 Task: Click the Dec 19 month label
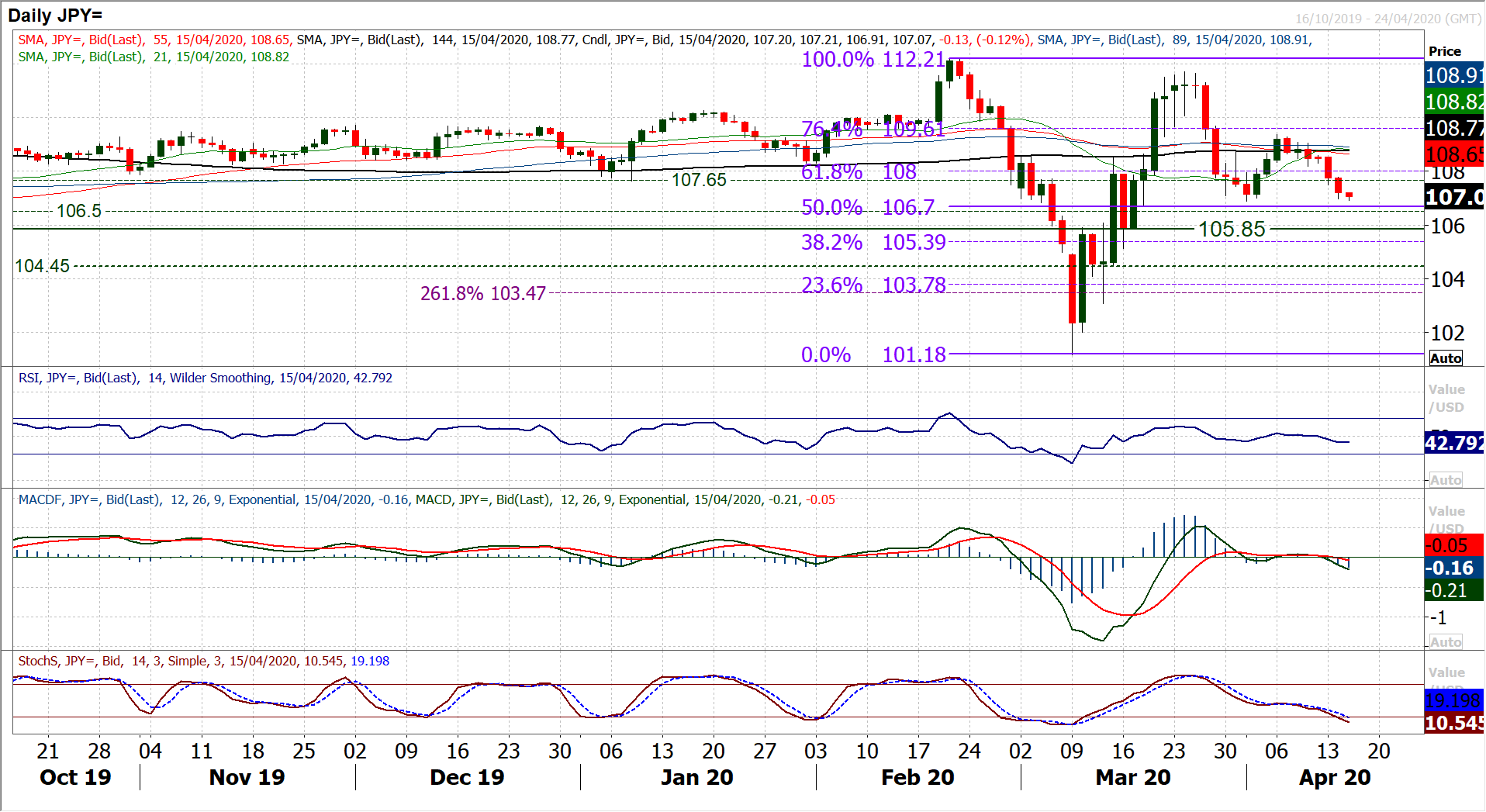point(467,777)
